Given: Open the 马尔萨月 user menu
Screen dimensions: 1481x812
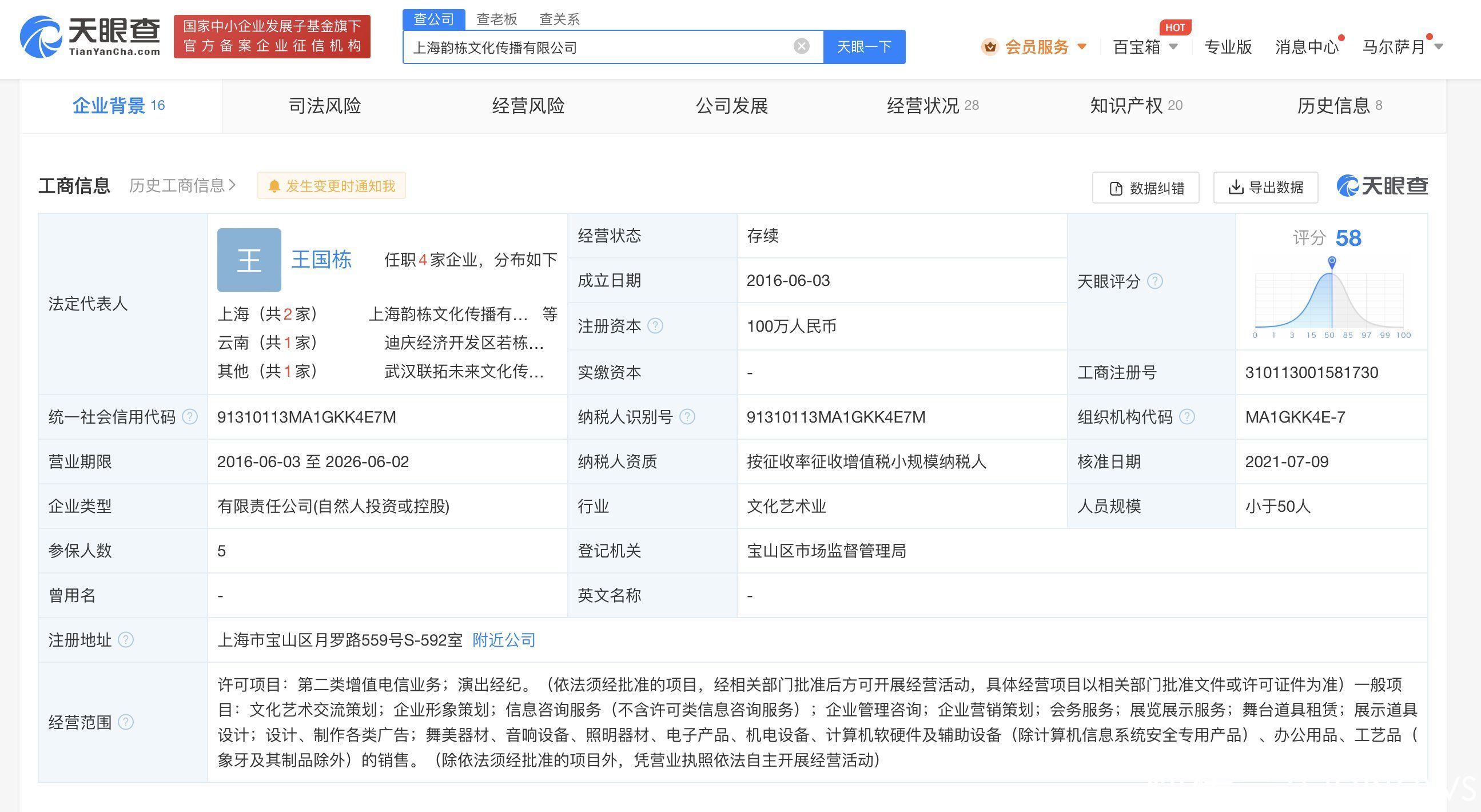Looking at the screenshot, I should coord(1402,46).
